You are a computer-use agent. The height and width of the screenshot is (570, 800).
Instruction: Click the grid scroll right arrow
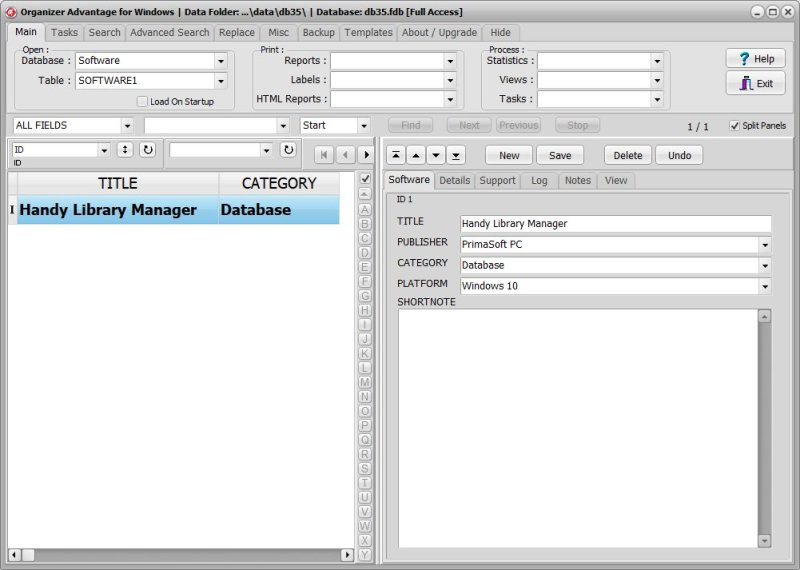(x=347, y=555)
